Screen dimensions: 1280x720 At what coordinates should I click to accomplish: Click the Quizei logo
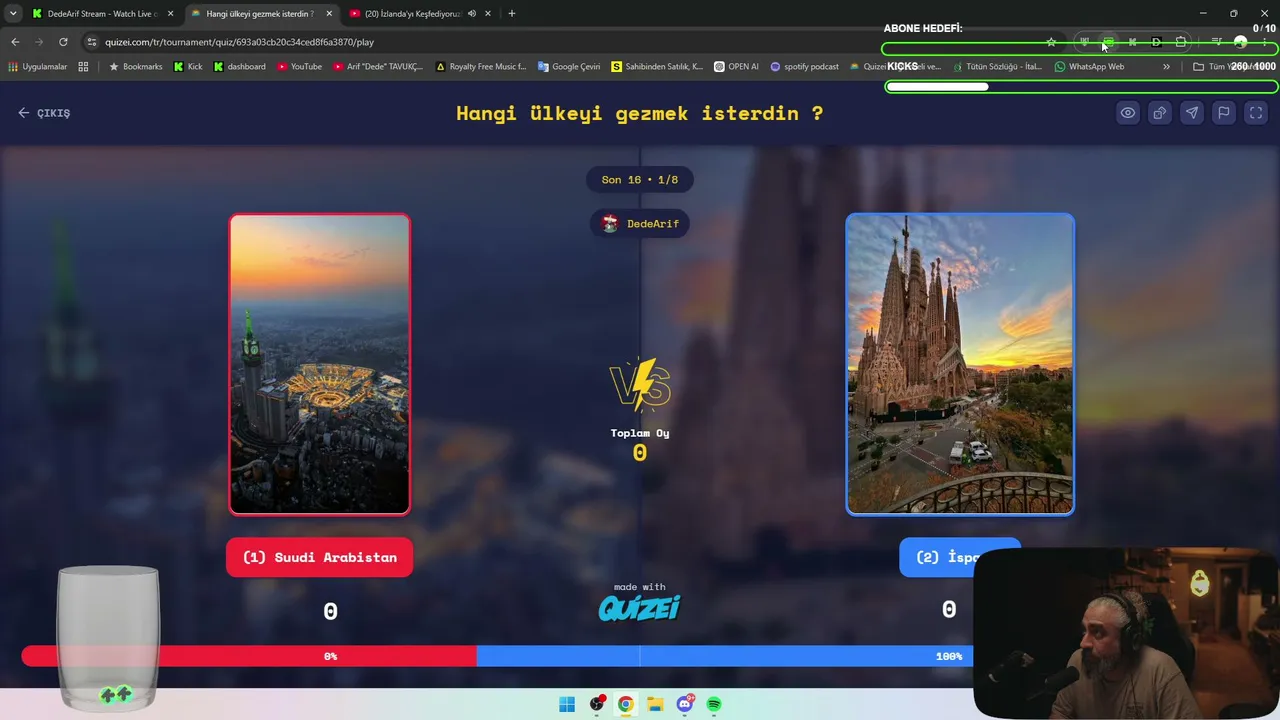[640, 607]
